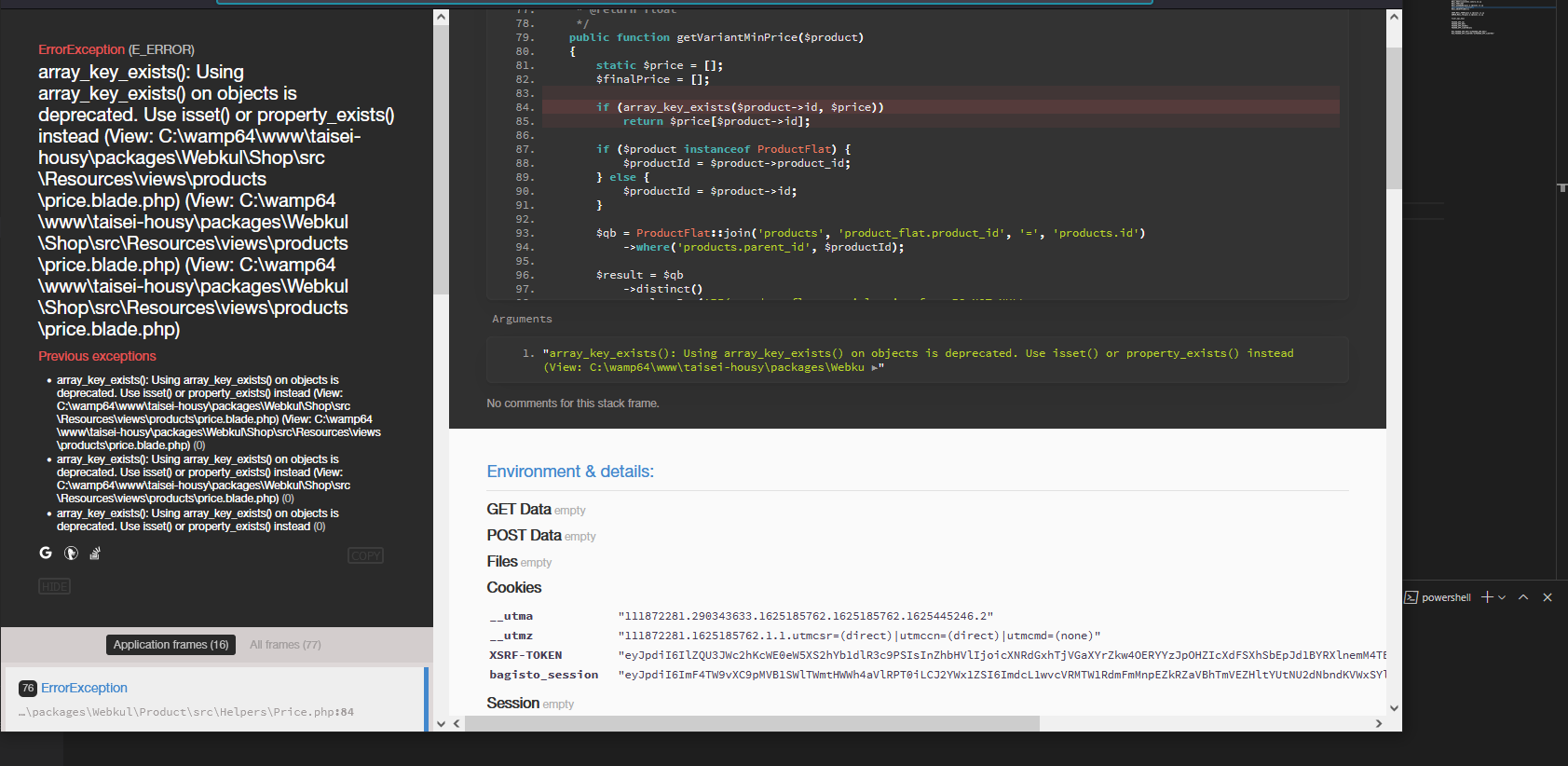The height and width of the screenshot is (766, 1568).
Task: Click the Previous exceptions heading
Action: click(97, 356)
